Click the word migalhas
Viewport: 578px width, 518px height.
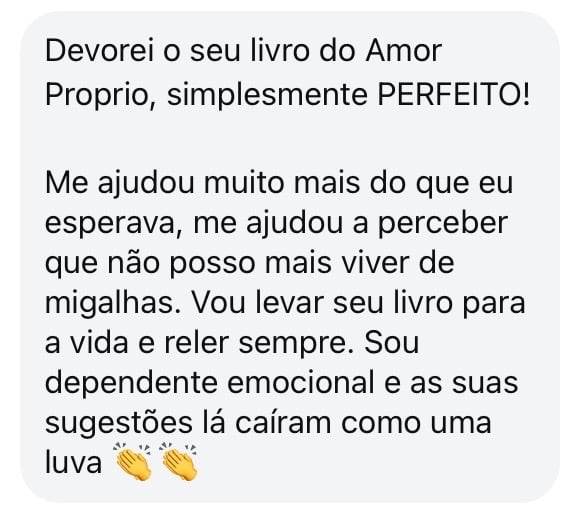coord(114,304)
